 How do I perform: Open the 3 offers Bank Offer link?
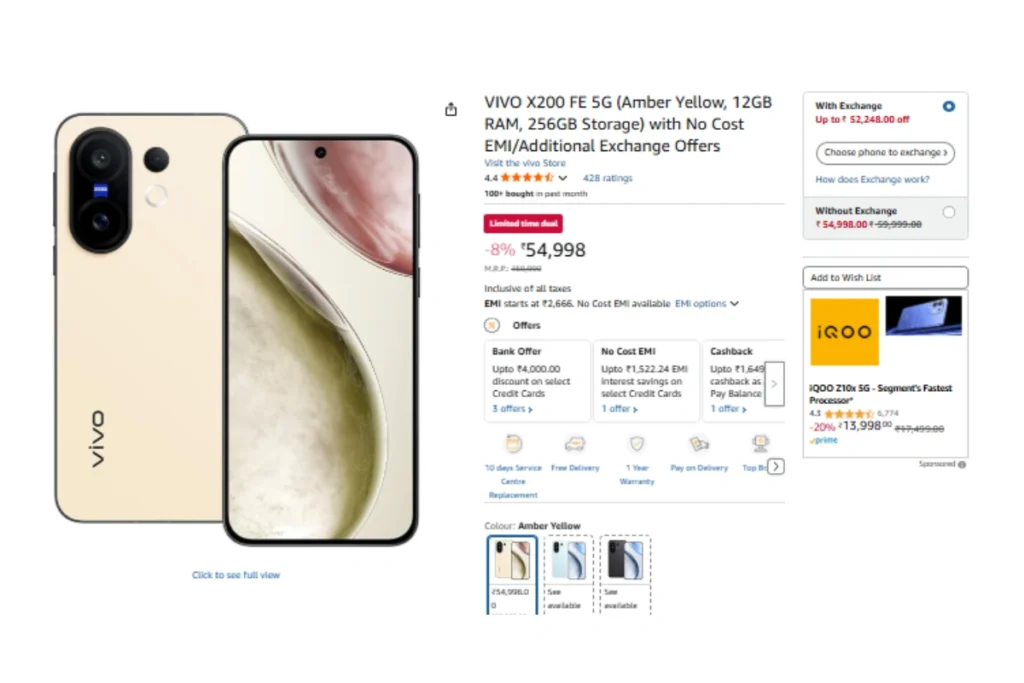coord(512,409)
